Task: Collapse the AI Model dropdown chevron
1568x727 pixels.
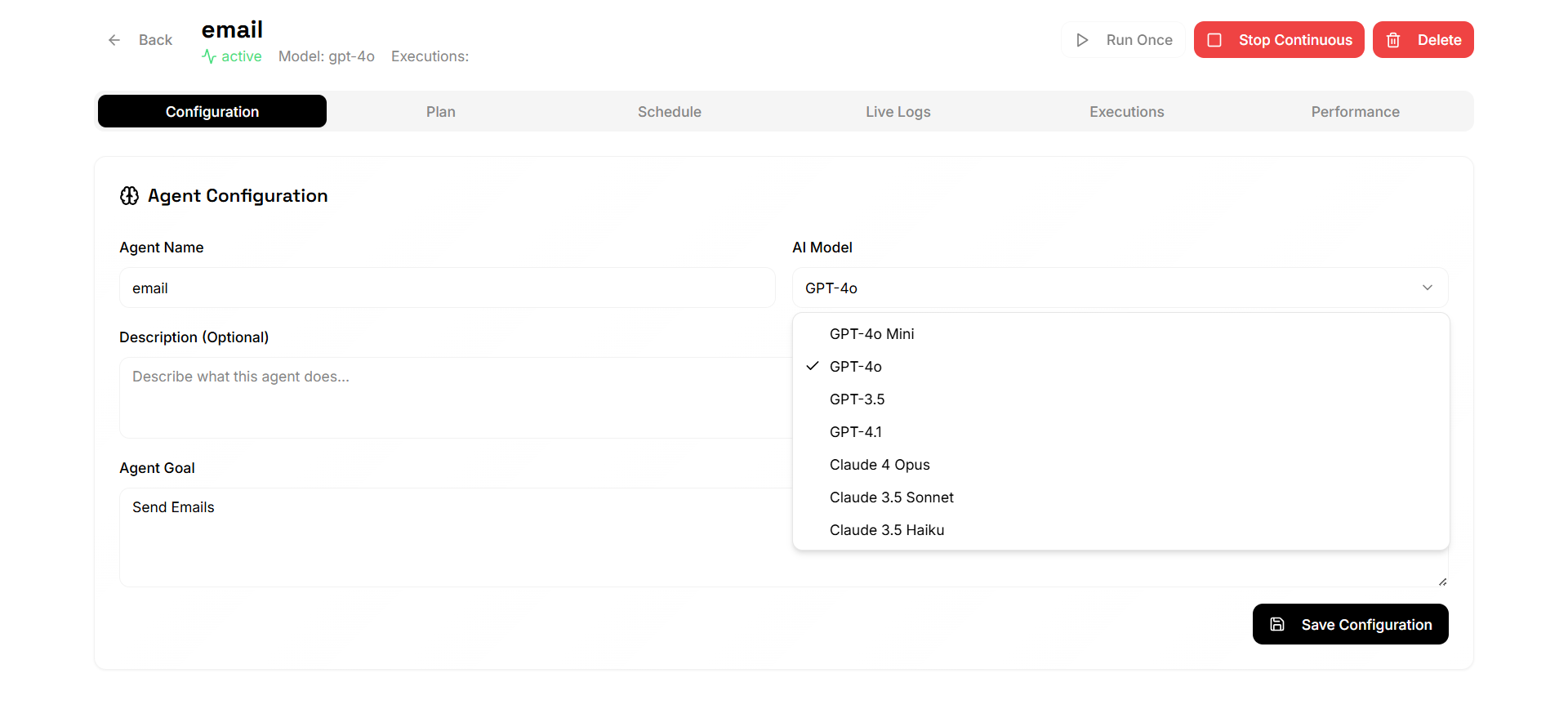Action: point(1428,288)
